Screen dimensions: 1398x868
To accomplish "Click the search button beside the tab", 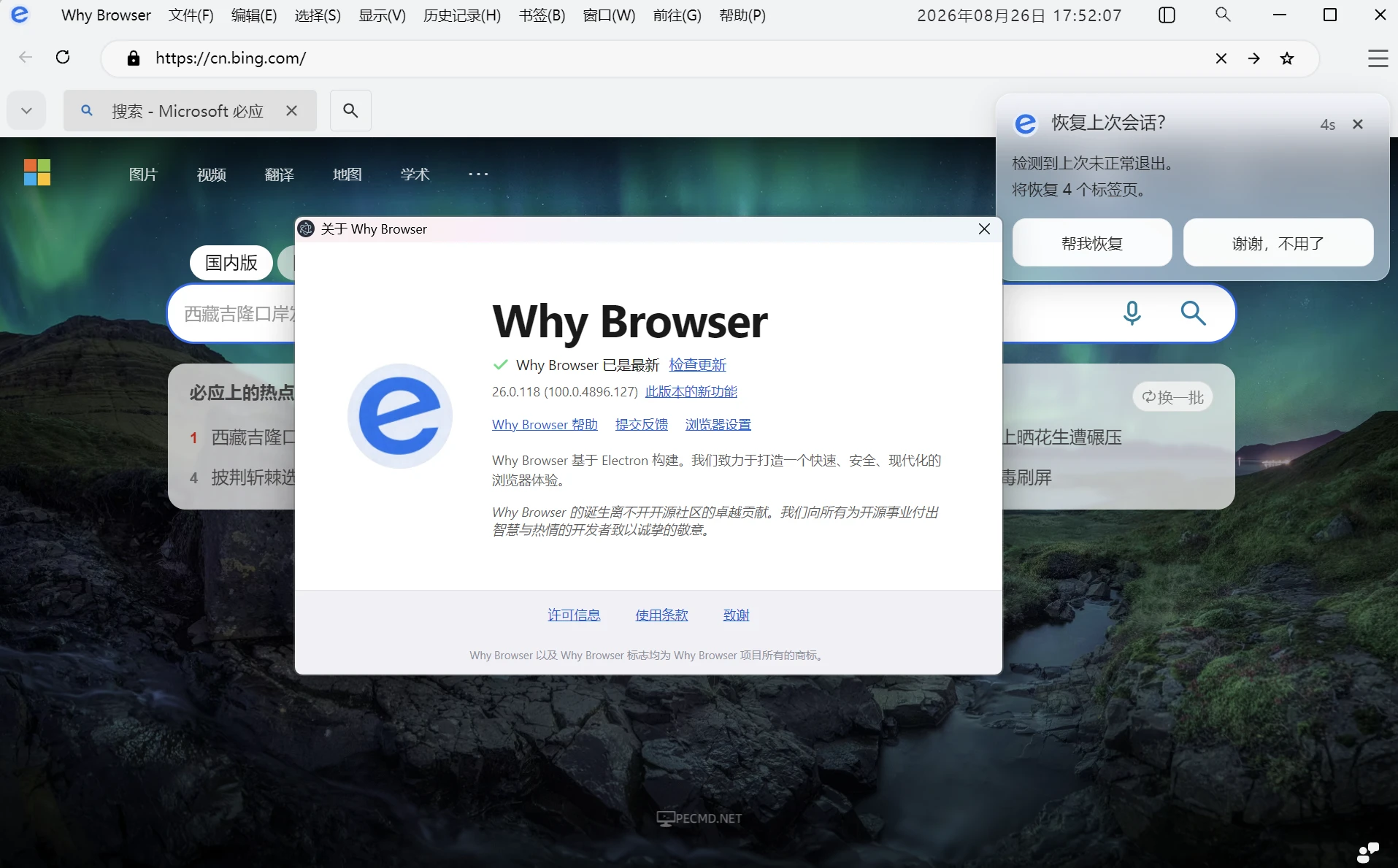I will coord(350,110).
